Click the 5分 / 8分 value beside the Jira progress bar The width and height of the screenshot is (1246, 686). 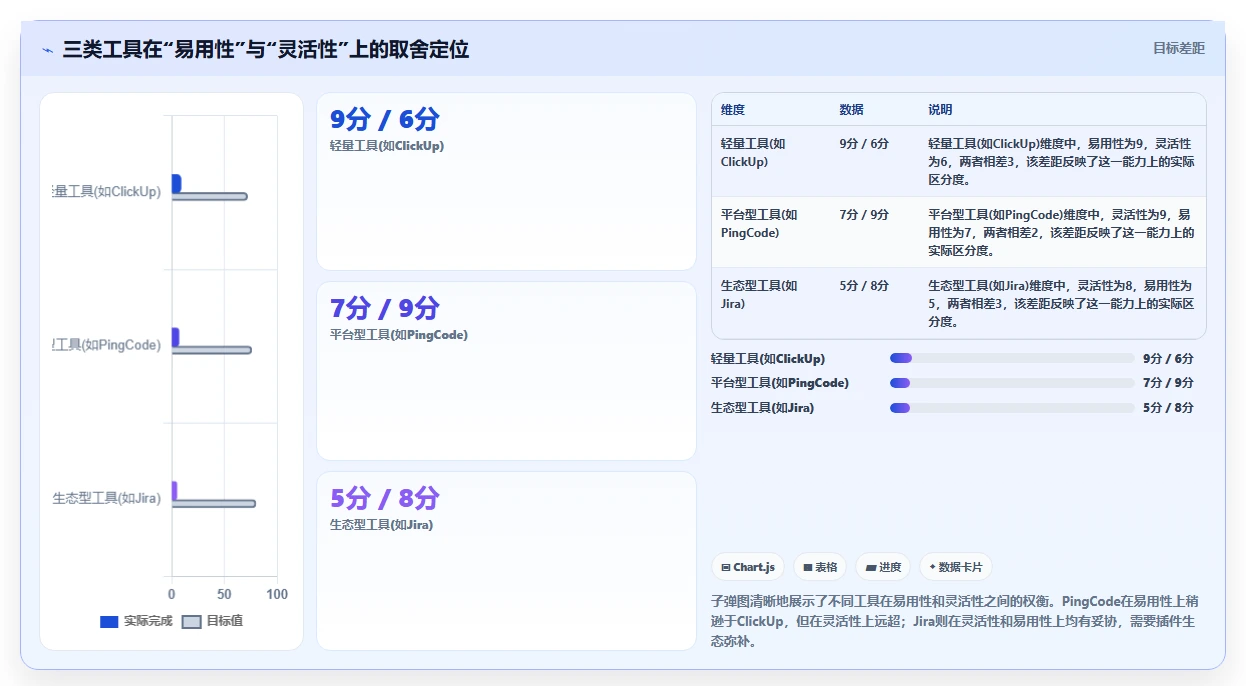click(1168, 408)
